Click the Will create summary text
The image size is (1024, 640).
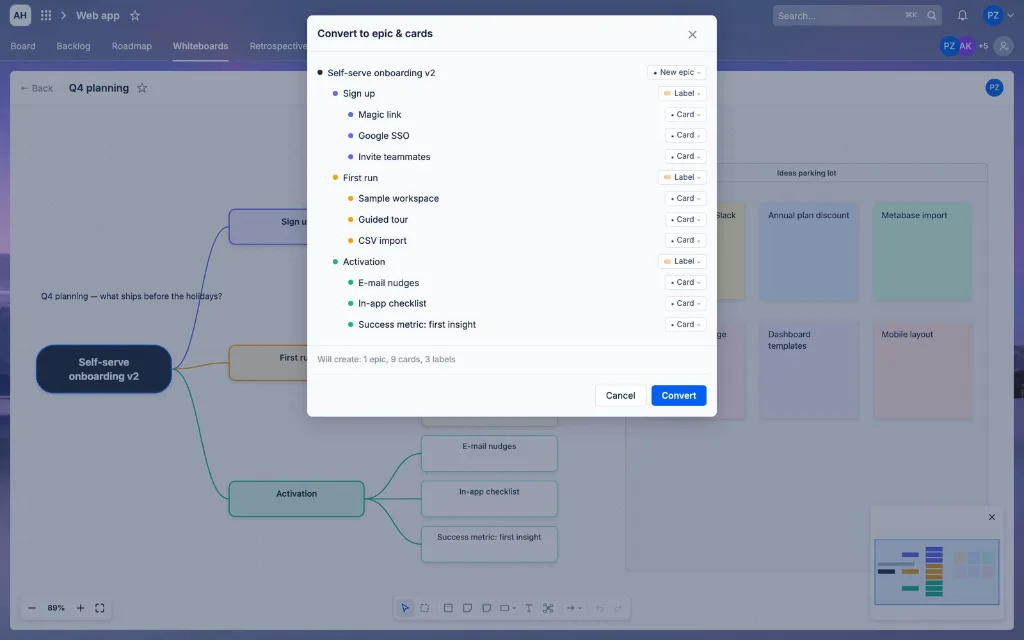coord(386,359)
